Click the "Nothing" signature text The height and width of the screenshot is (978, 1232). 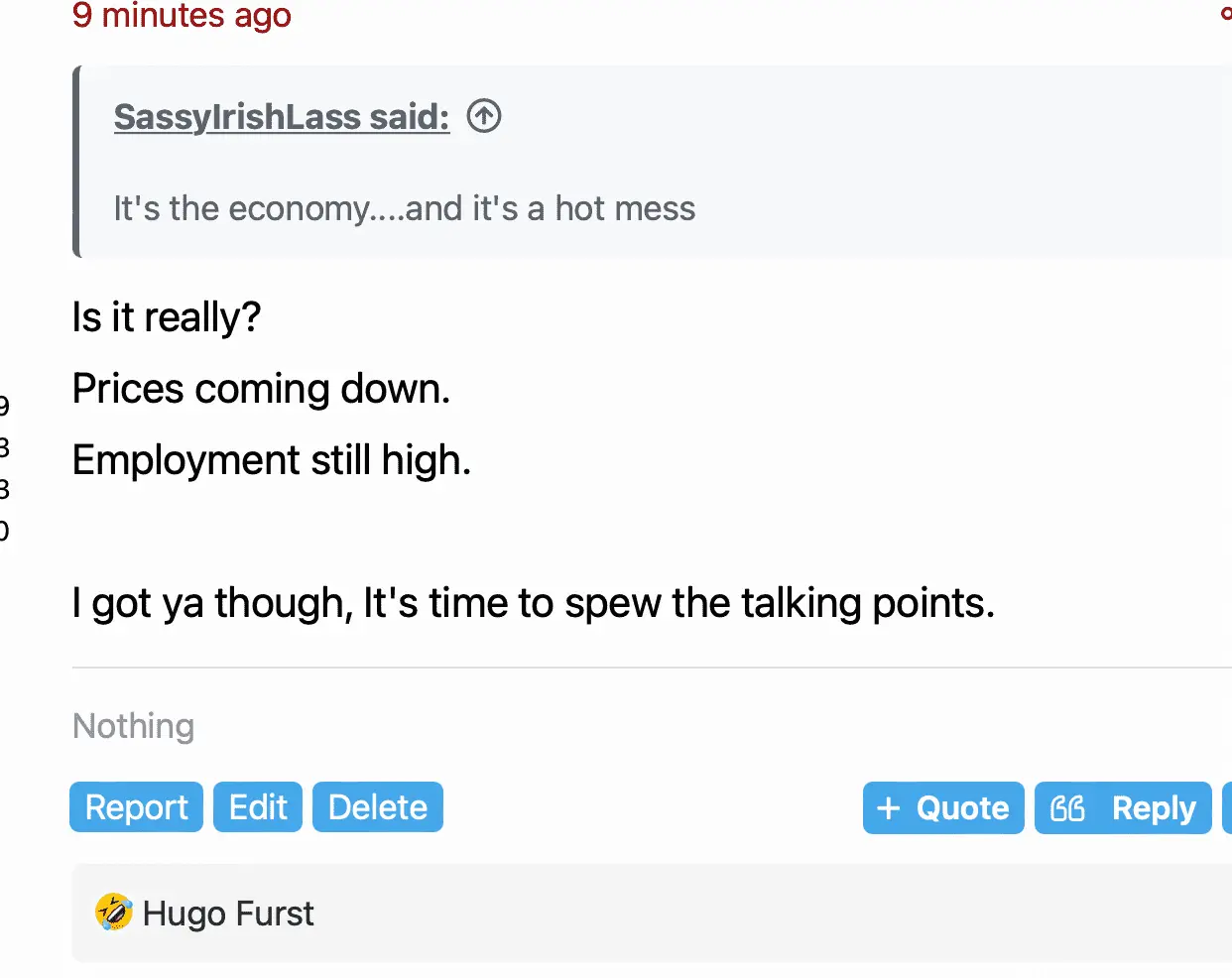(x=134, y=726)
